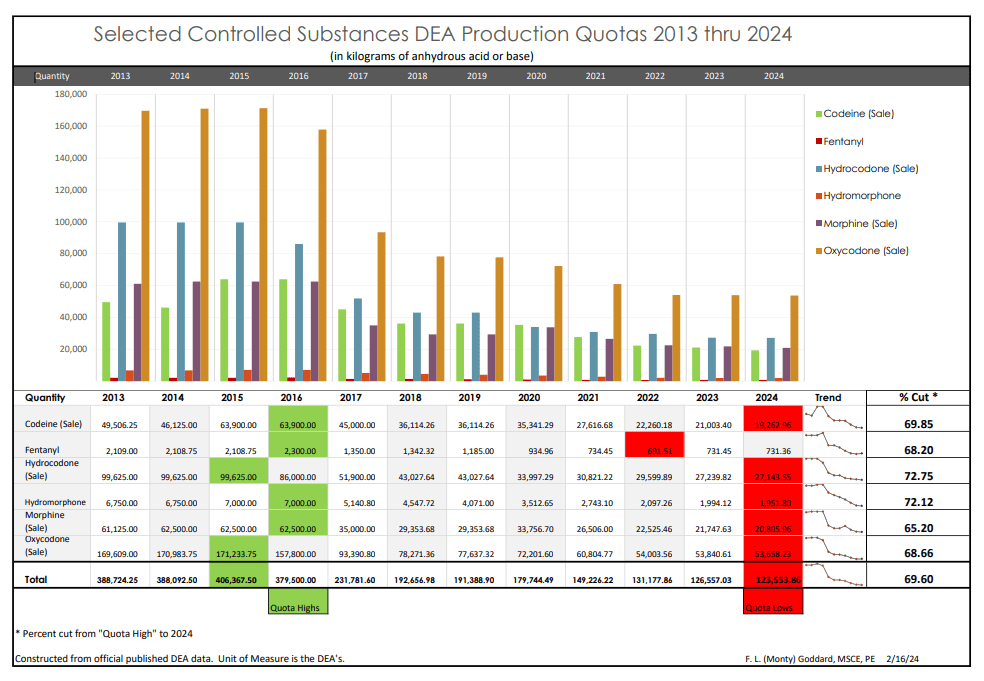984x681 pixels.
Task: Select the 2024 column header in table
Action: 773,397
